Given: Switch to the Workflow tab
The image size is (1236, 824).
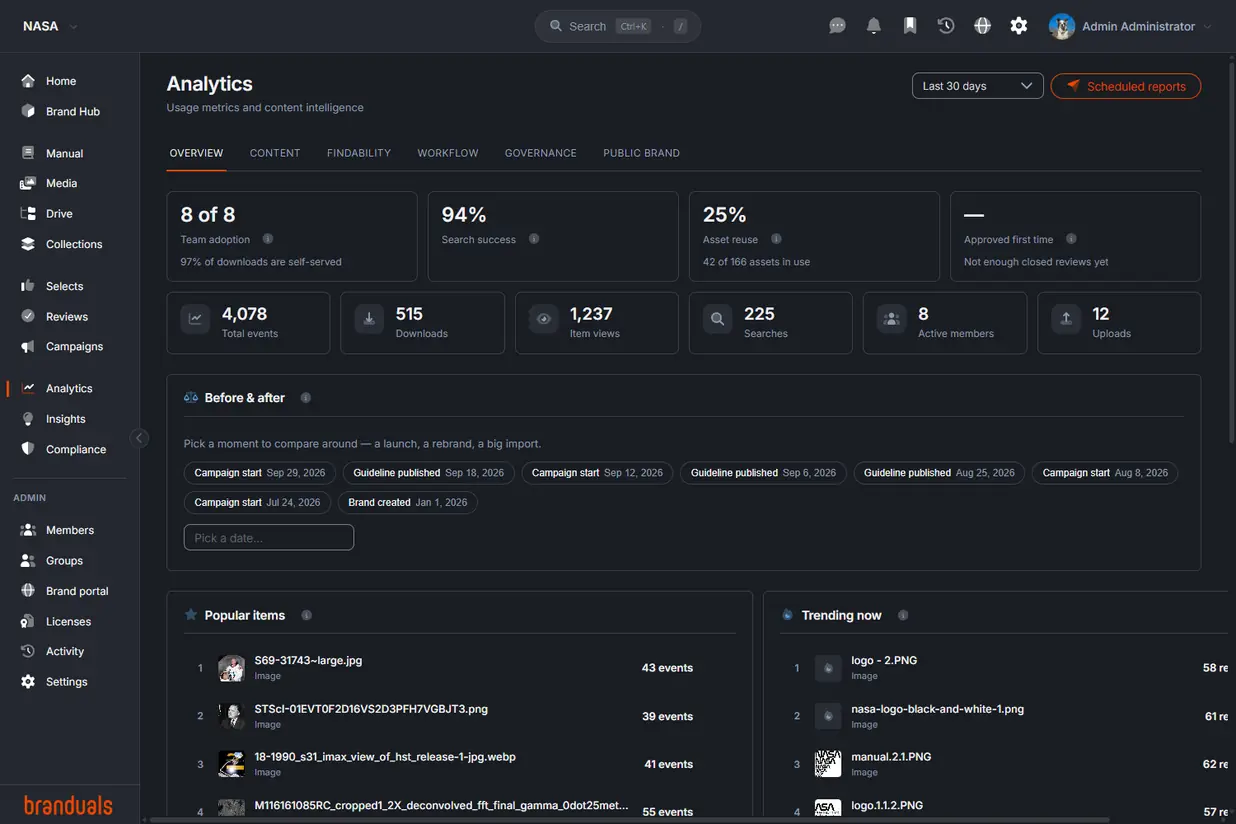Looking at the screenshot, I should (x=448, y=153).
